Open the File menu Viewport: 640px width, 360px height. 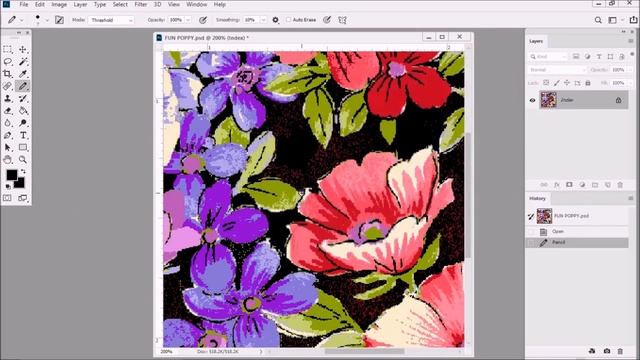(x=24, y=4)
